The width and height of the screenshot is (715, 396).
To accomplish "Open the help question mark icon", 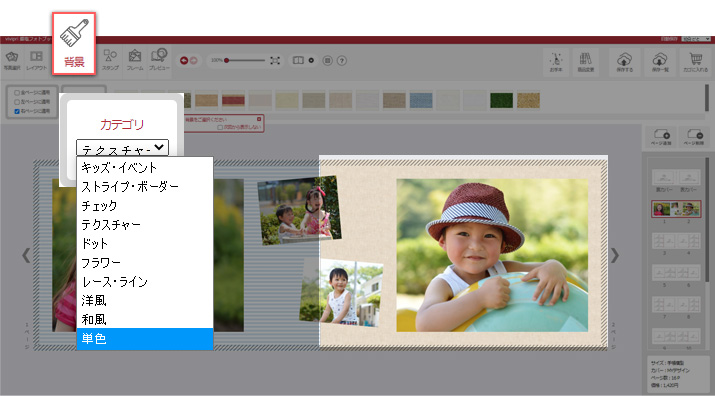I will click(342, 60).
